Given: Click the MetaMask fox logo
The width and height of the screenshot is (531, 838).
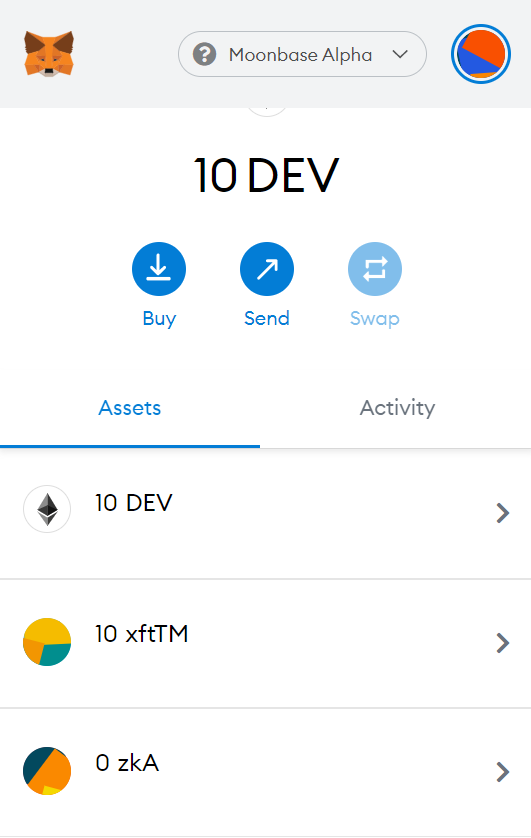Looking at the screenshot, I should pos(49,53).
